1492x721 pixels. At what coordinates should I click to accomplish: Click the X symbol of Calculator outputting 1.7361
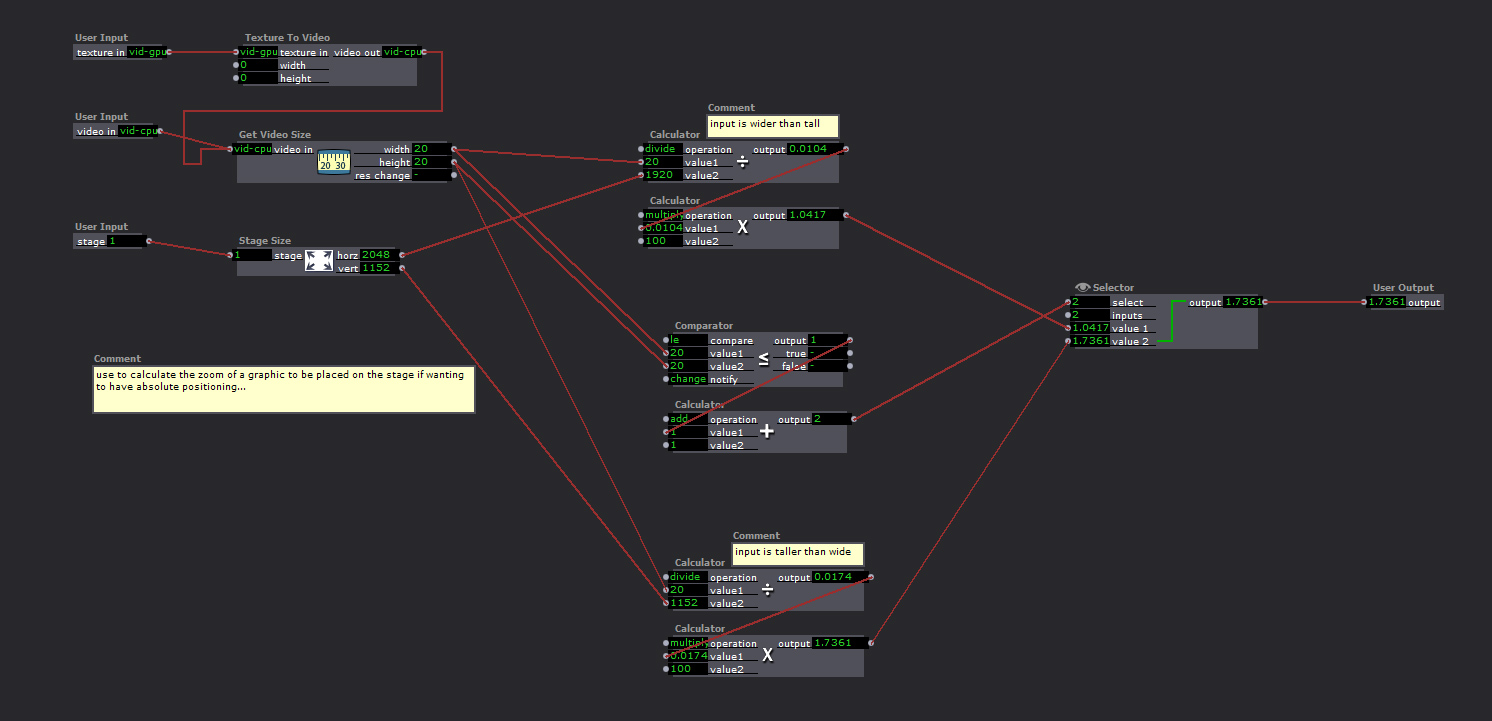coord(767,656)
